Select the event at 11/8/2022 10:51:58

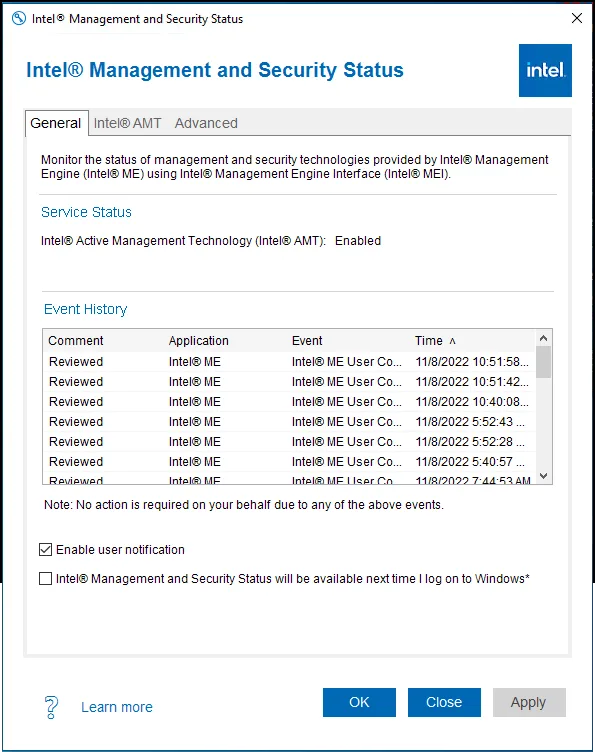pos(289,362)
